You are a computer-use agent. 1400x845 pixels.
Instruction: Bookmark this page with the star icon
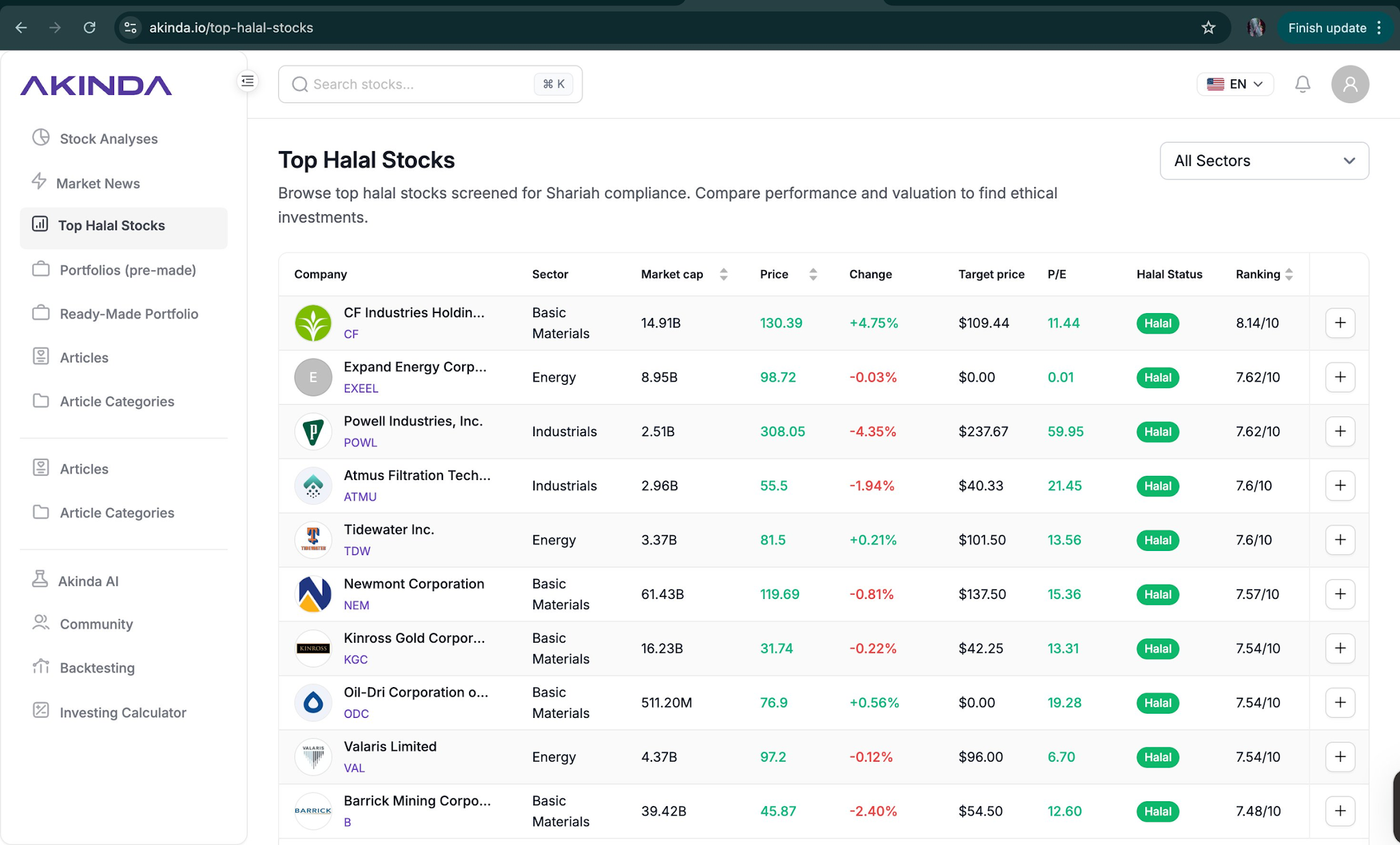point(1208,28)
